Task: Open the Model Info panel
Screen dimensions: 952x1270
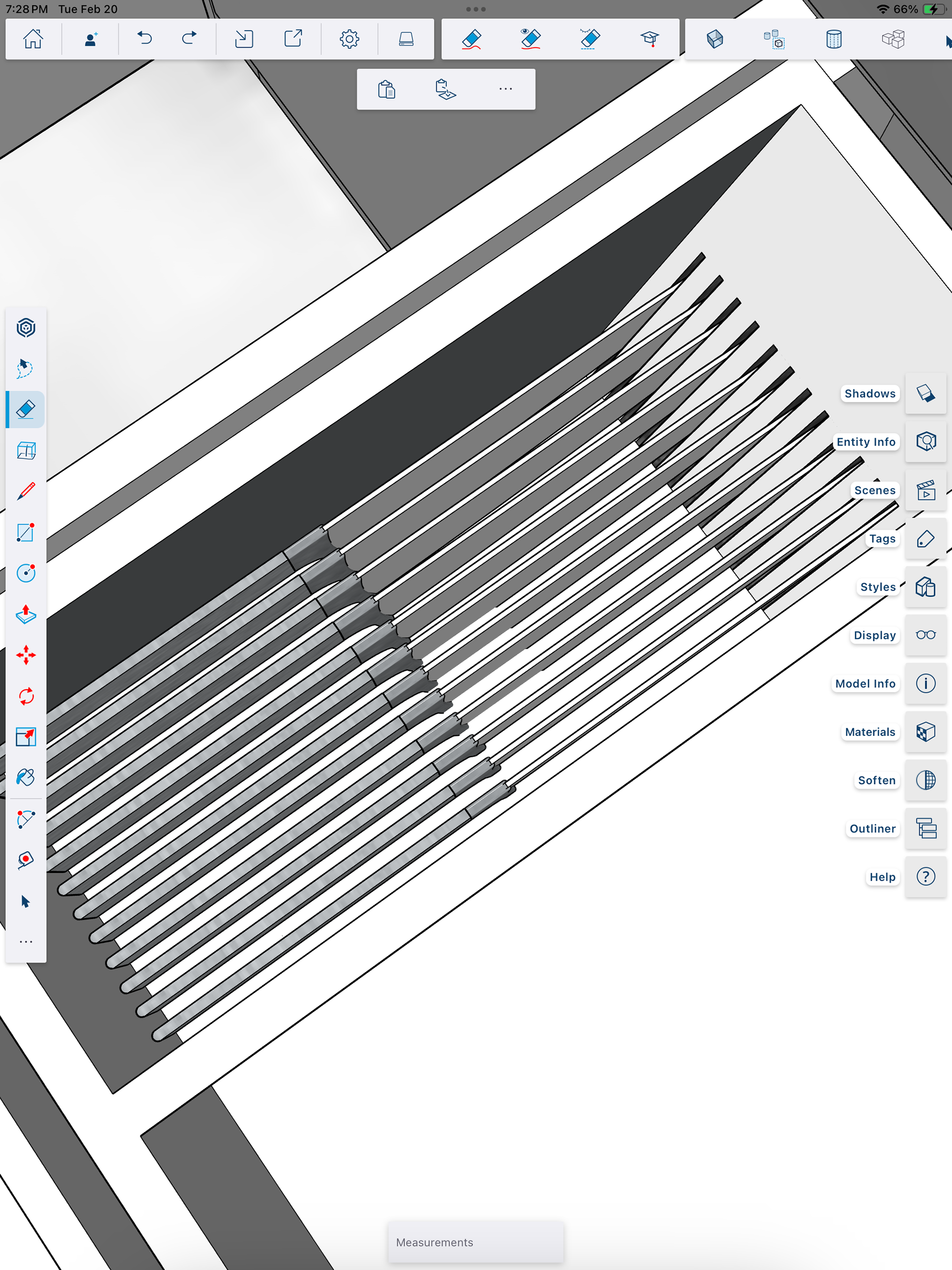Action: pyautogui.click(x=926, y=683)
